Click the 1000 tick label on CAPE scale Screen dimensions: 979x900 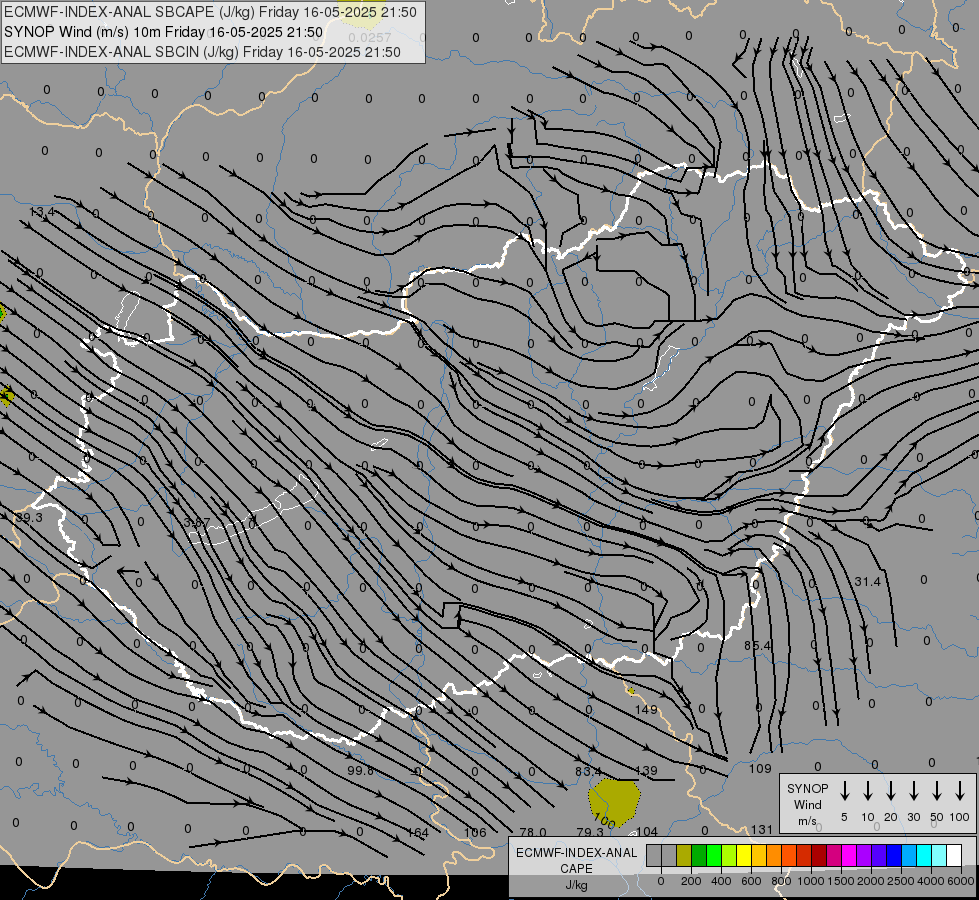811,881
